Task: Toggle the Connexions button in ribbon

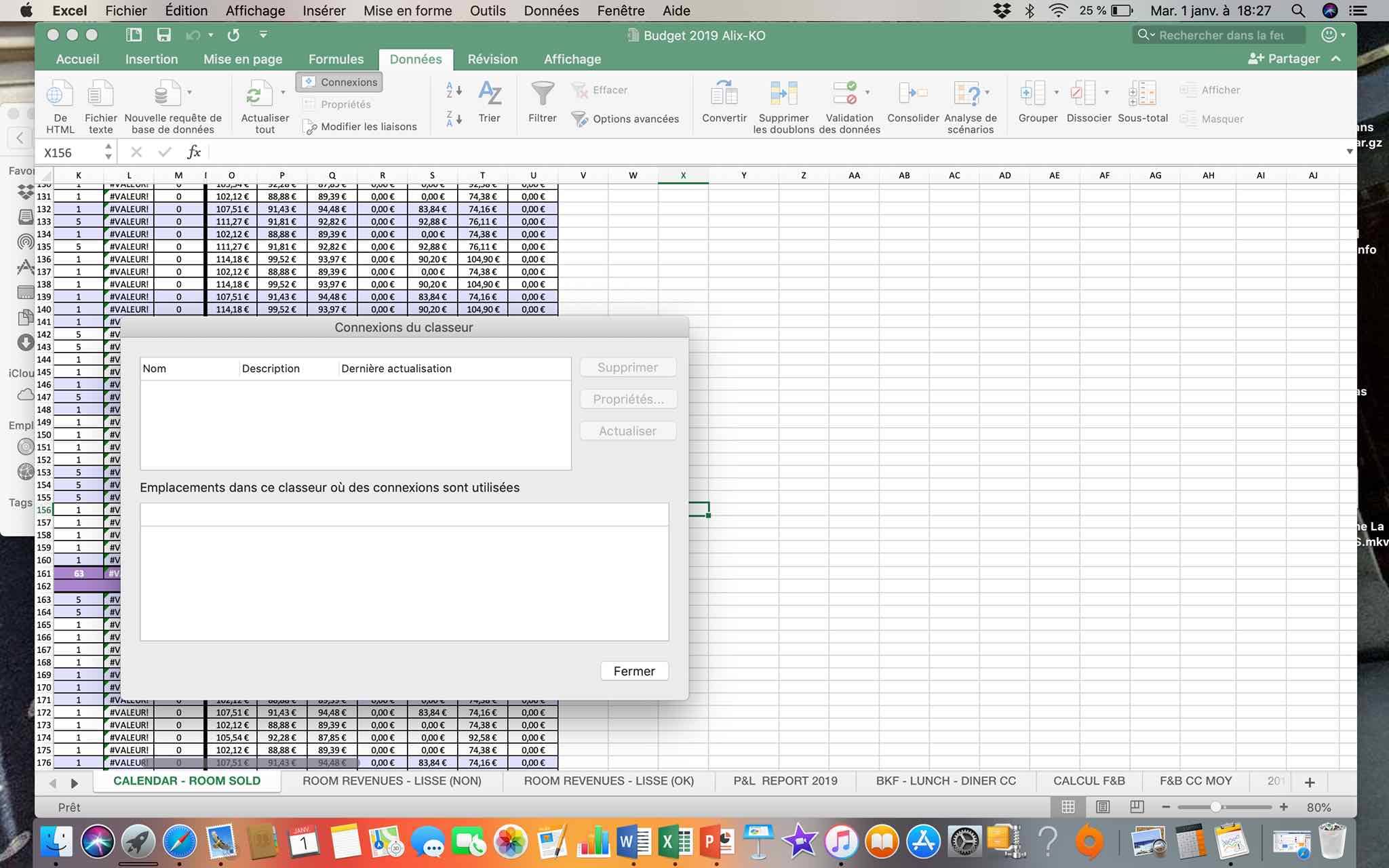Action: coord(340,82)
